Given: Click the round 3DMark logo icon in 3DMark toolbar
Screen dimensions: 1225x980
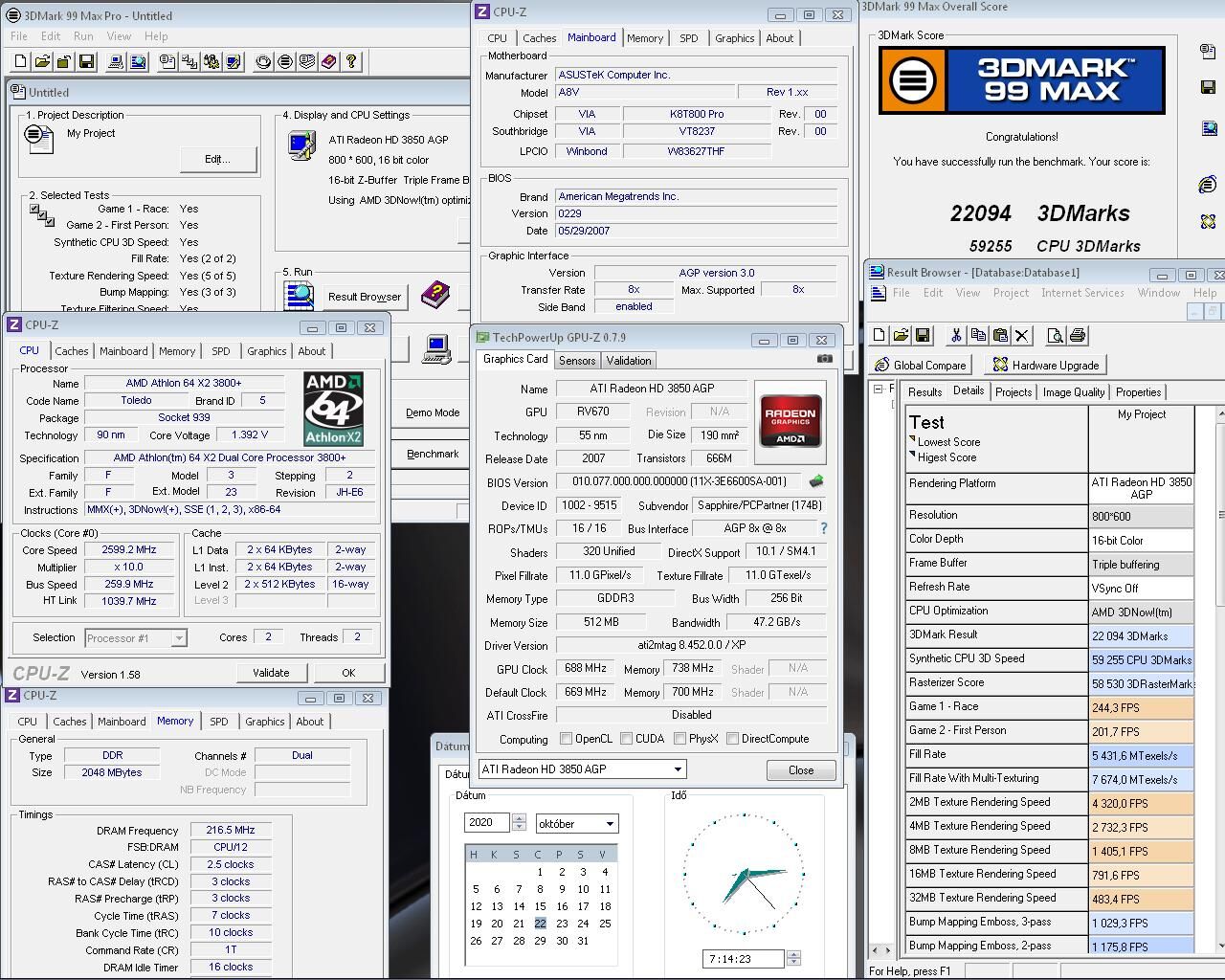Looking at the screenshot, I should click(285, 61).
